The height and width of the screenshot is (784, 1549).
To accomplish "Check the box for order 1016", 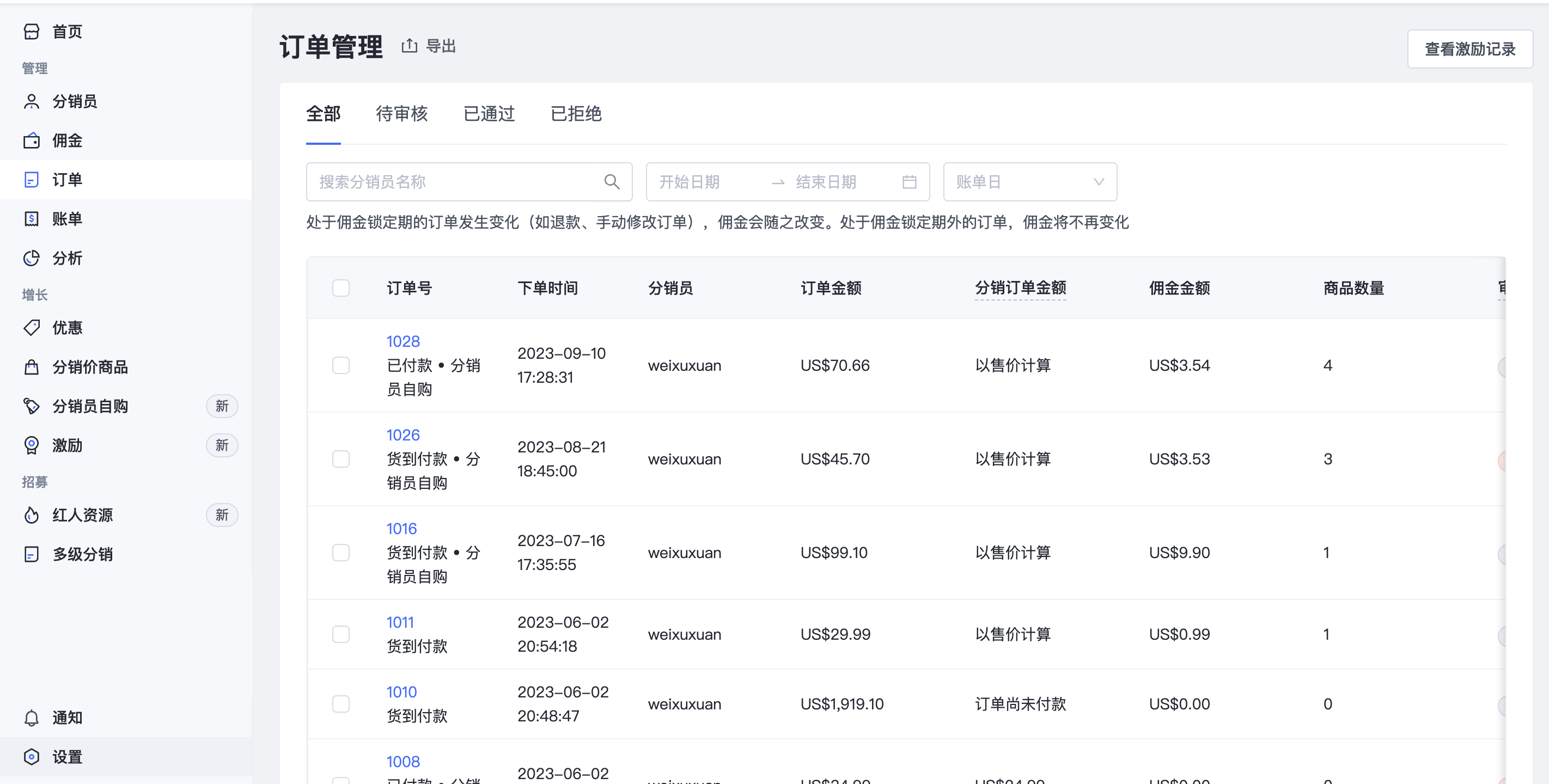I will coord(341,553).
